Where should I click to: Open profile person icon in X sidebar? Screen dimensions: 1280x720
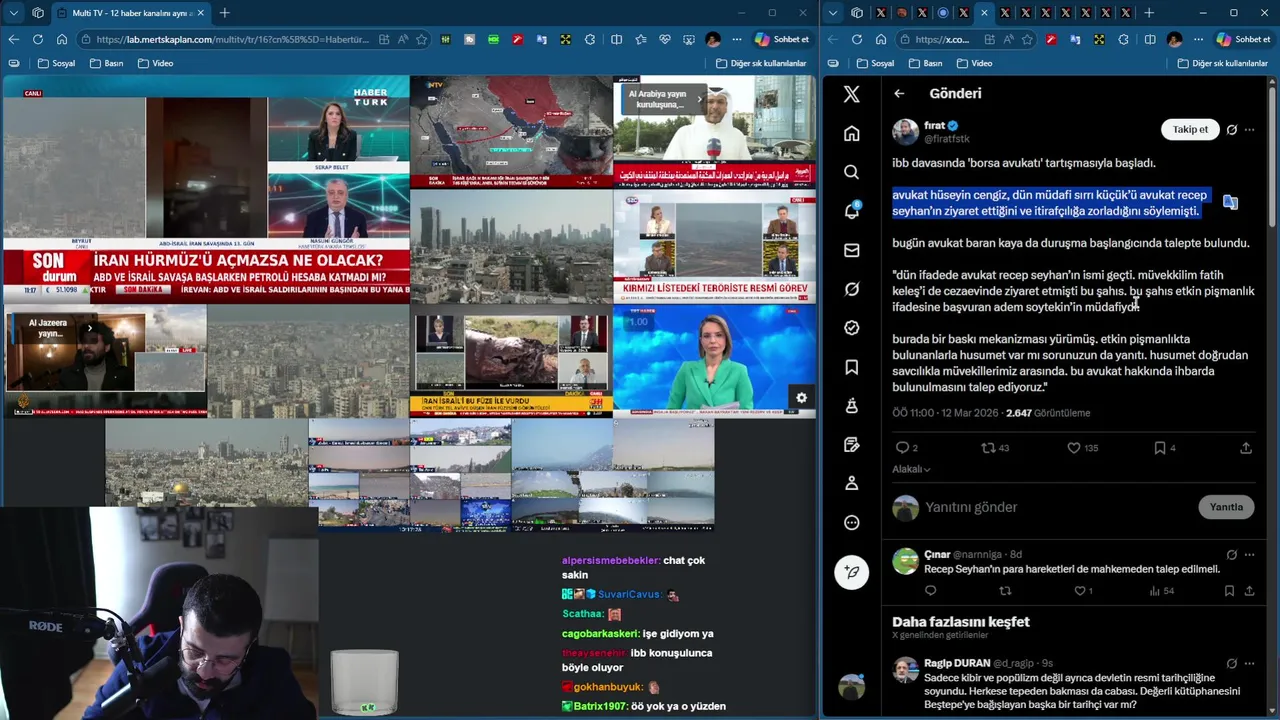click(x=851, y=483)
